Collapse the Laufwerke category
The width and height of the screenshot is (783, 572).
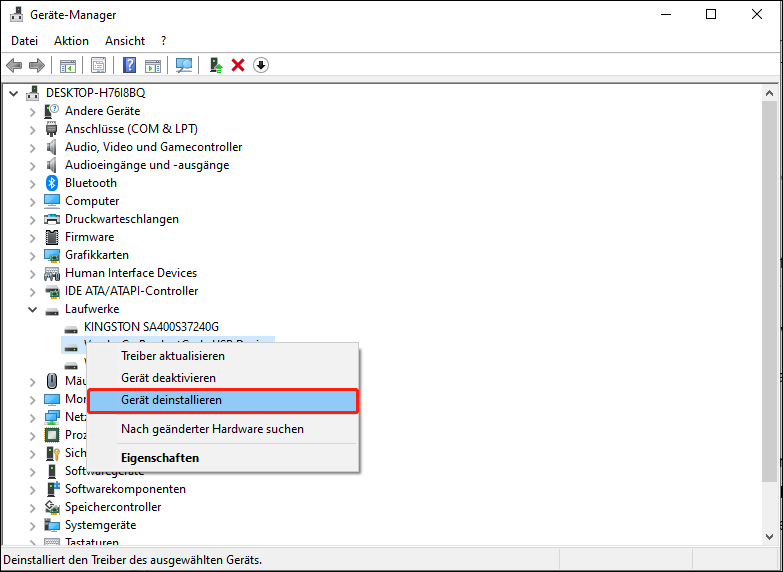[32, 309]
